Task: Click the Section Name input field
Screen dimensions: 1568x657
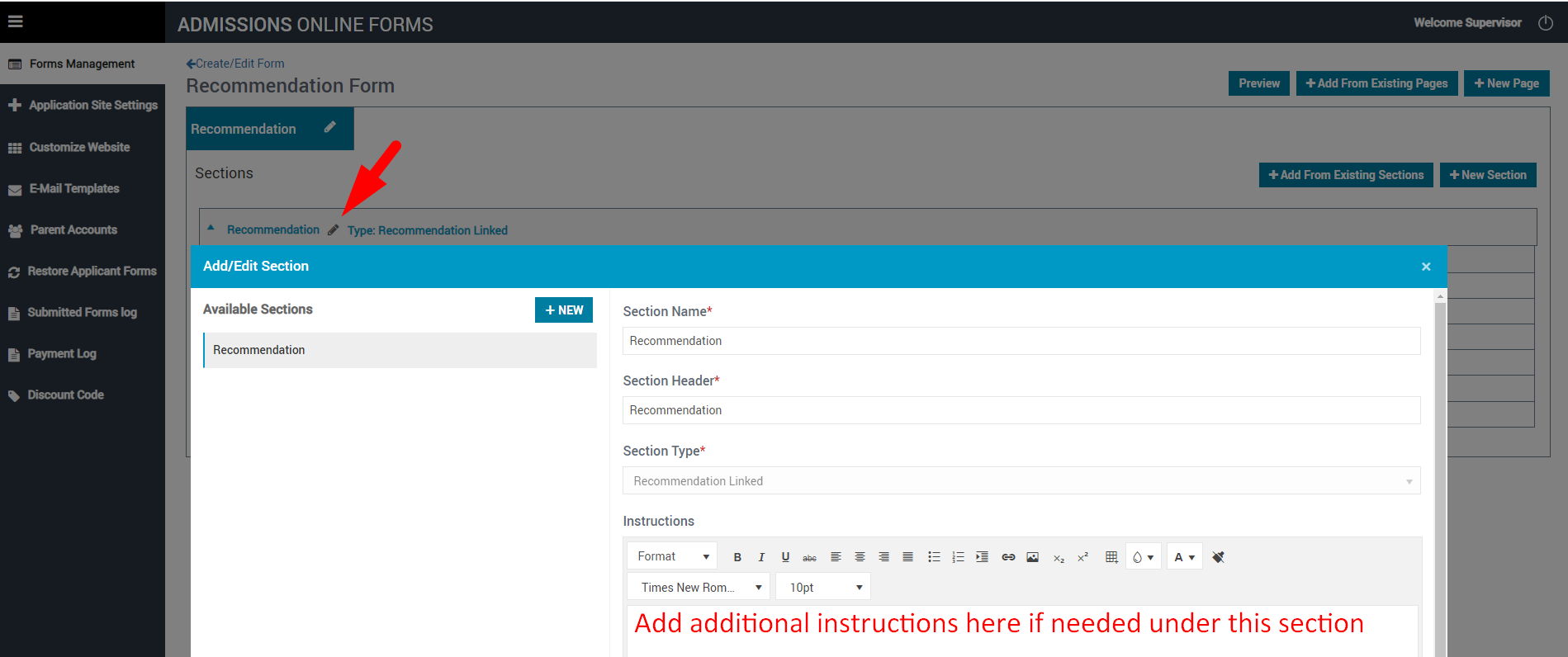Action: tap(1021, 341)
